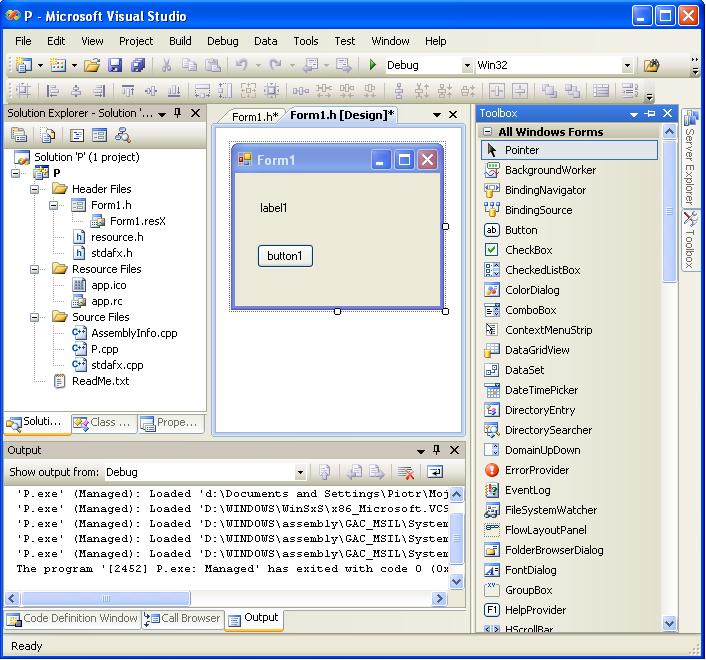Select the Button control in Toolbox
This screenshot has width=706, height=660.
(x=569, y=230)
